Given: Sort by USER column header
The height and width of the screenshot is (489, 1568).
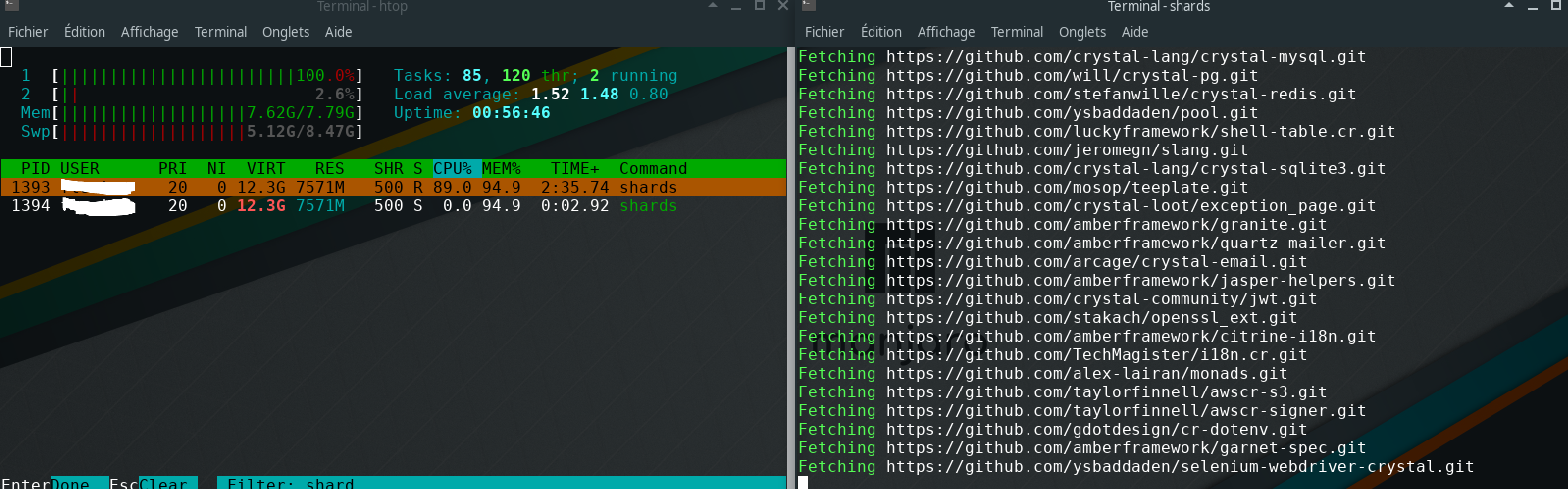Looking at the screenshot, I should [80, 169].
